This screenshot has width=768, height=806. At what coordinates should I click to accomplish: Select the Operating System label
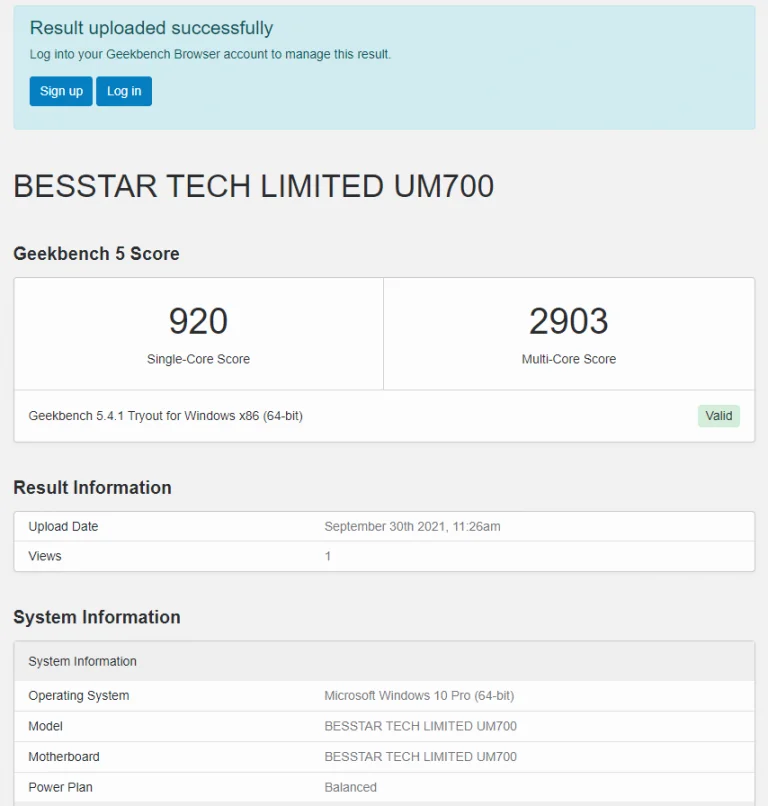pyautogui.click(x=79, y=695)
